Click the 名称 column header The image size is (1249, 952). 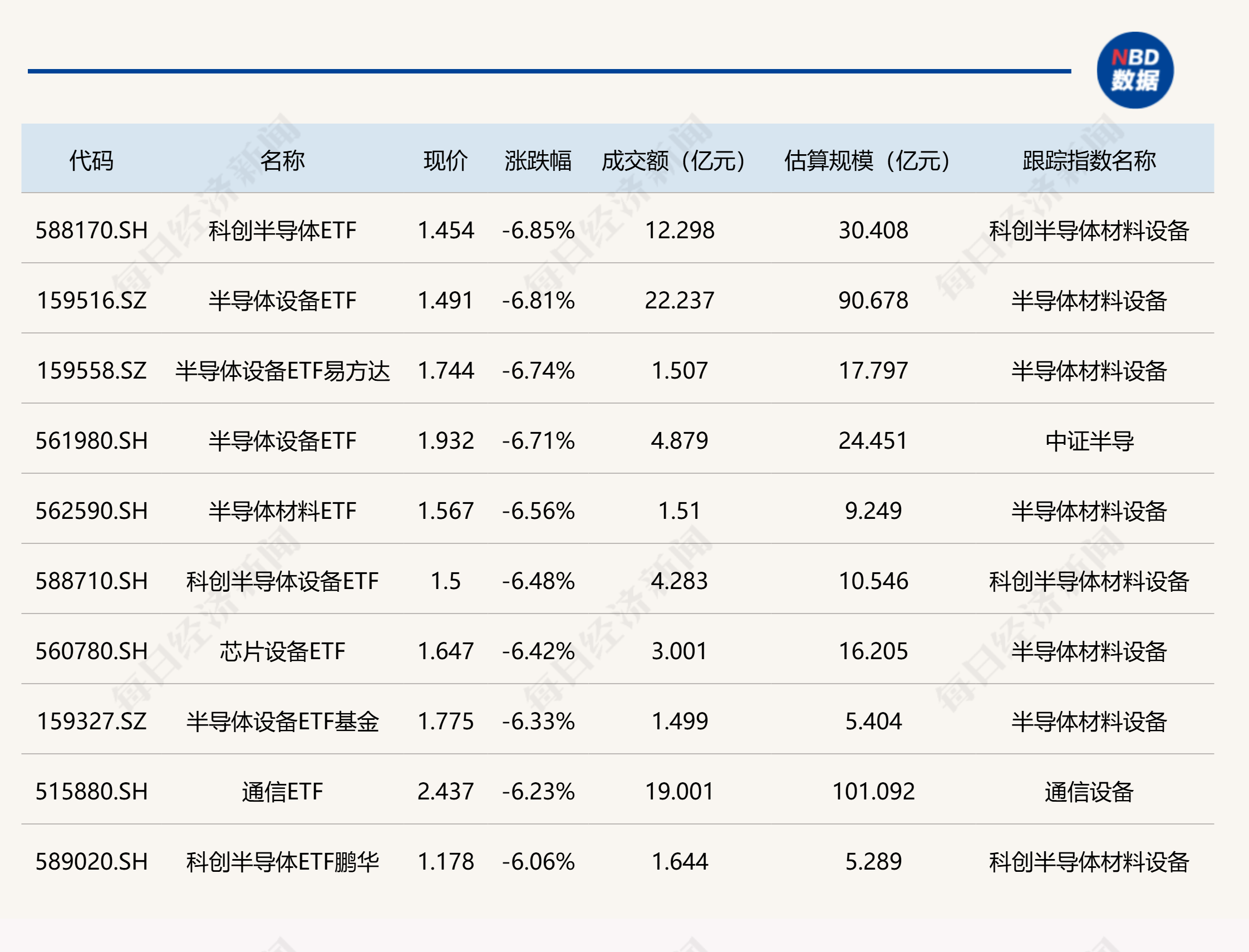[282, 160]
